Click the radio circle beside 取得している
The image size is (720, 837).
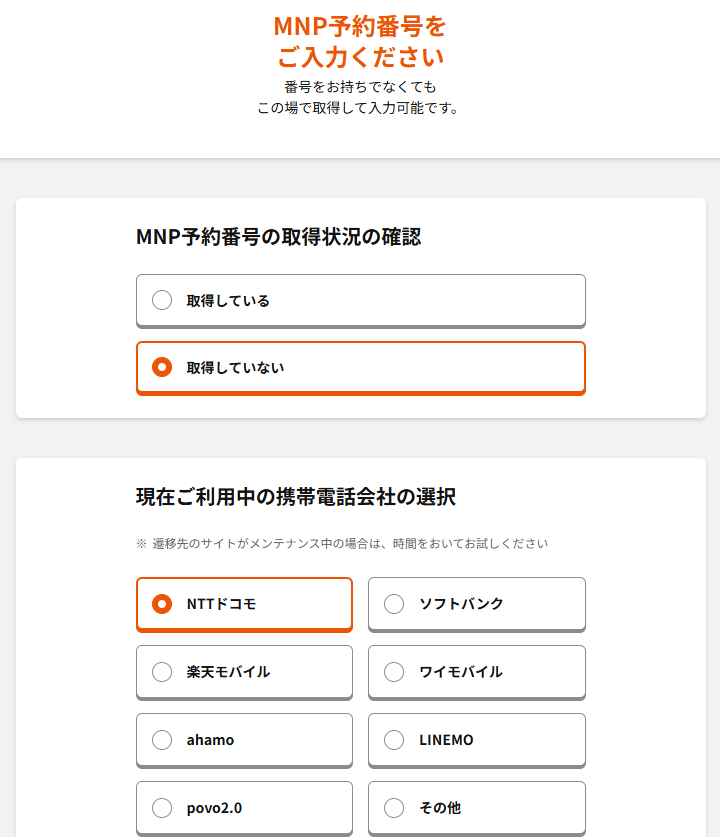point(162,300)
